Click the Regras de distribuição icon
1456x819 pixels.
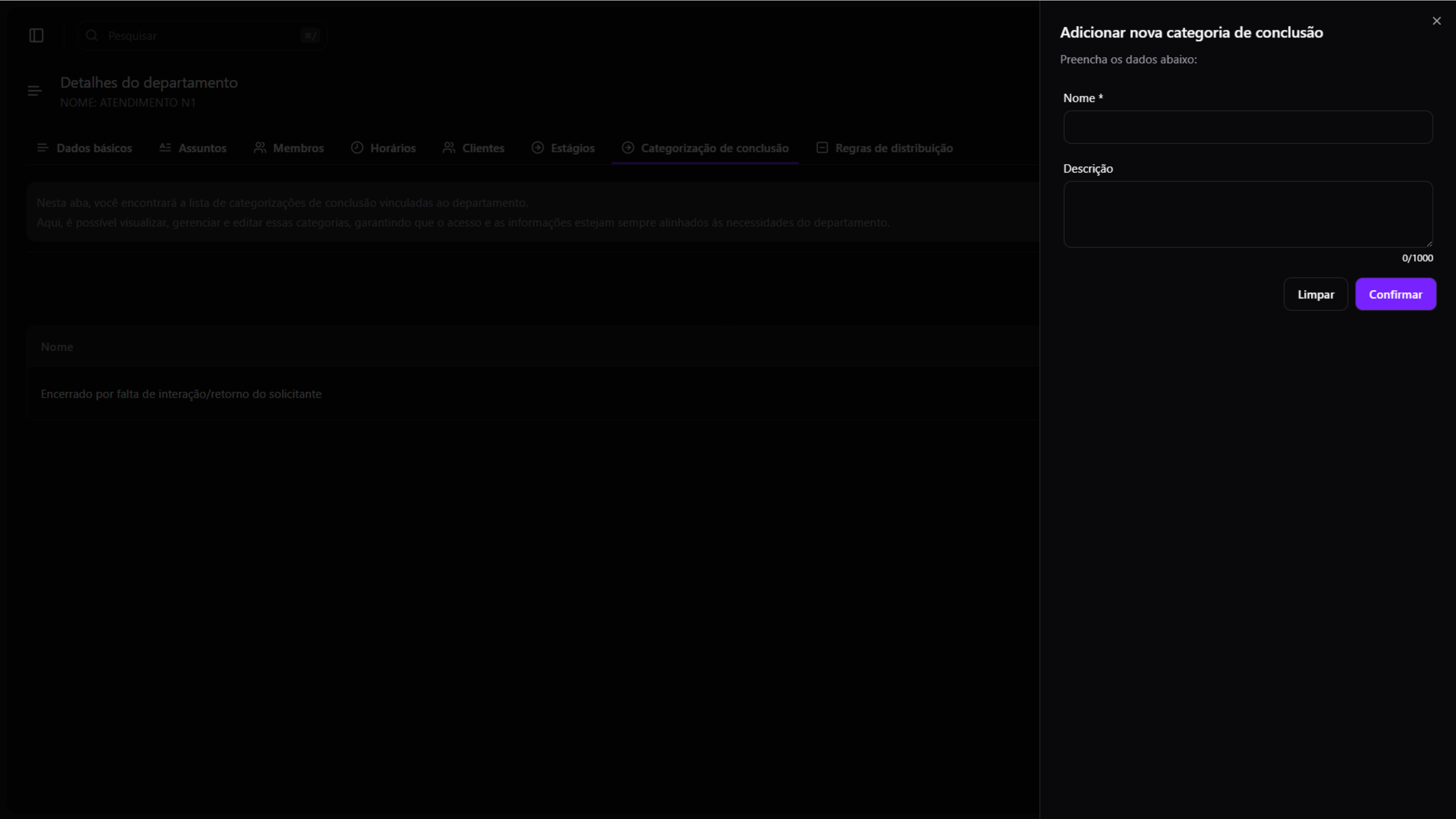pos(822,148)
